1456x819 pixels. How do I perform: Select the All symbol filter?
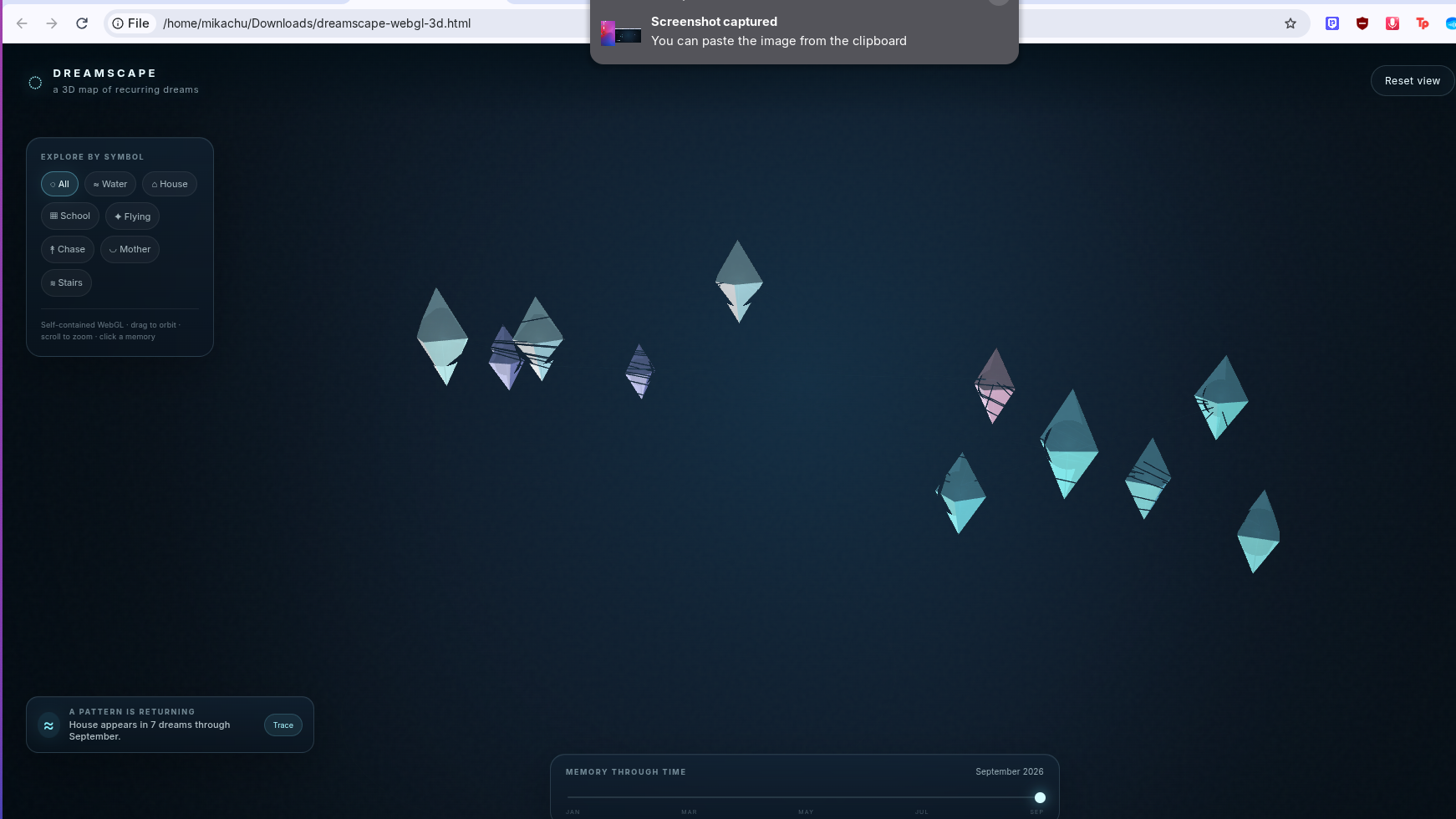tap(59, 184)
